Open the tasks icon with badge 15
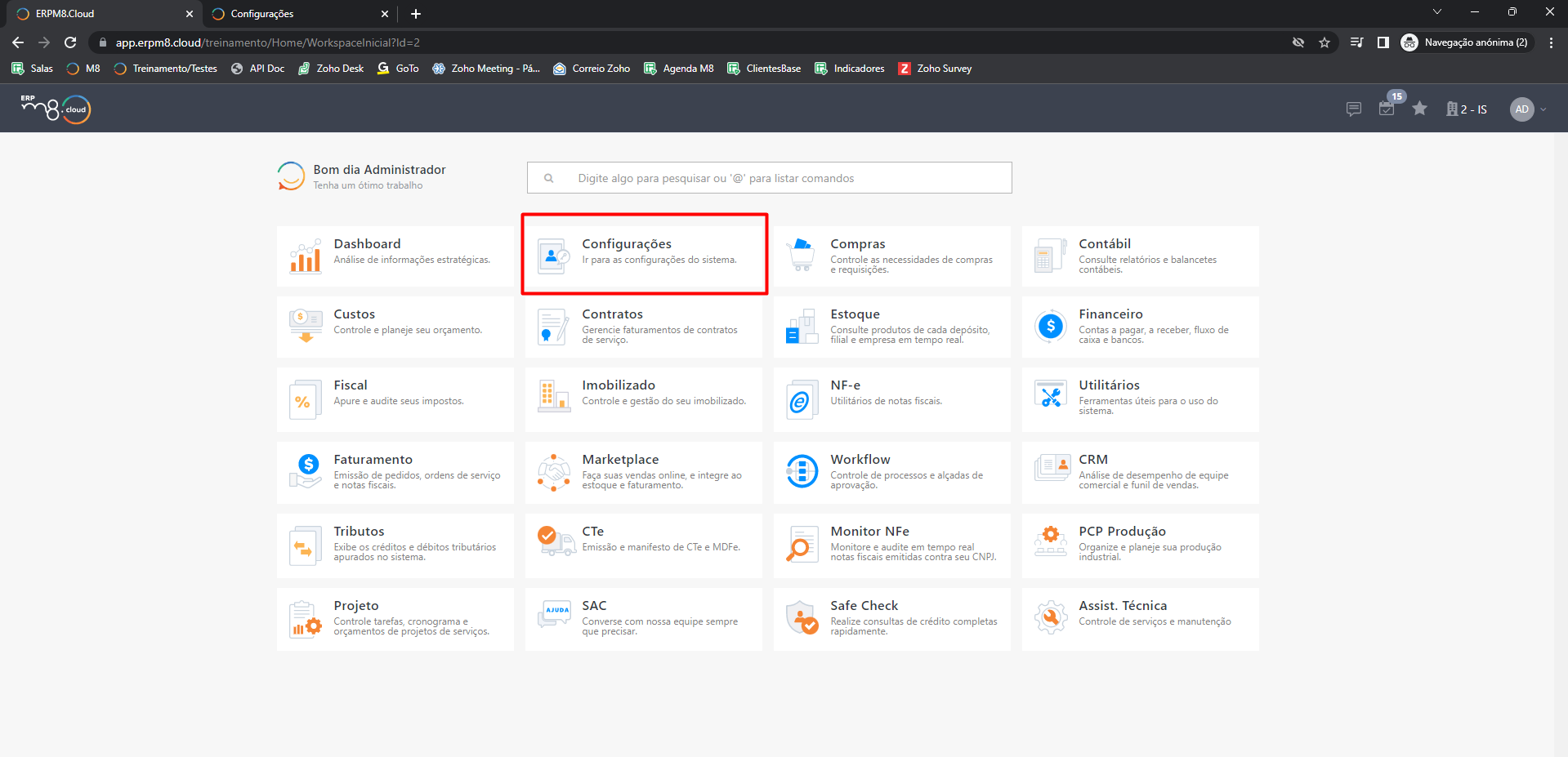Image resolution: width=1568 pixels, height=757 pixels. click(x=1387, y=109)
